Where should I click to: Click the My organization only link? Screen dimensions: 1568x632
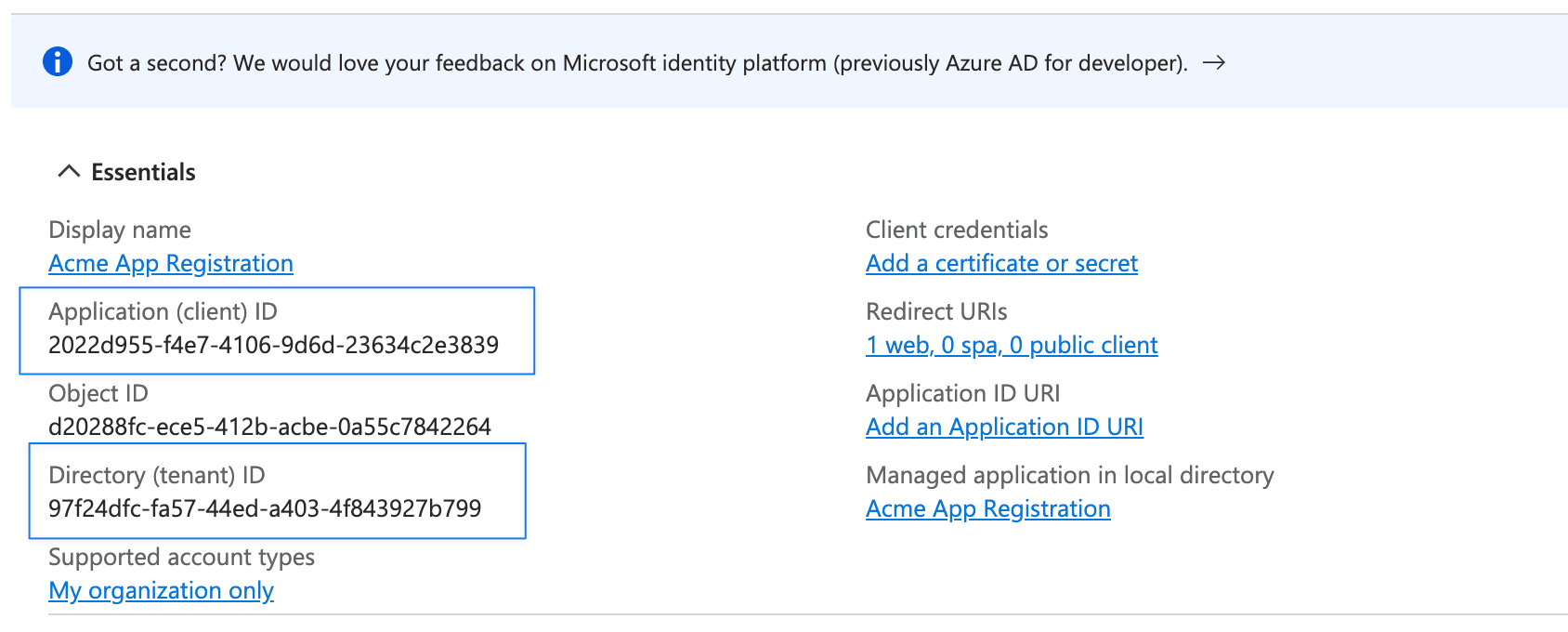click(162, 591)
